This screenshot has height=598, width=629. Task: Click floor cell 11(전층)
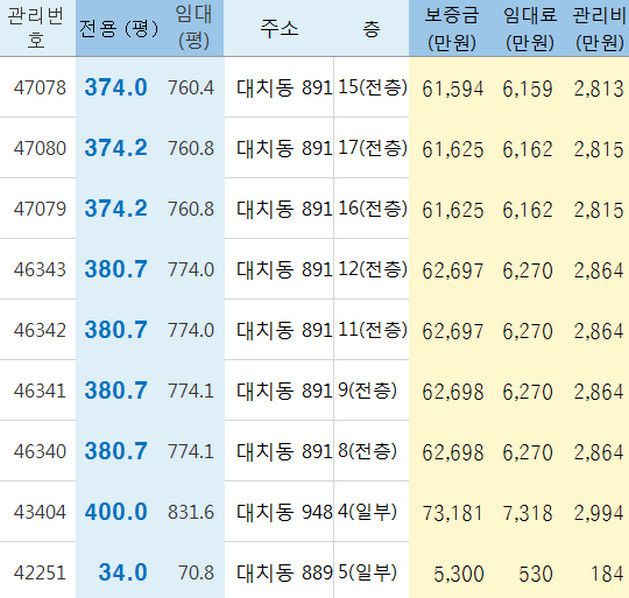click(373, 330)
